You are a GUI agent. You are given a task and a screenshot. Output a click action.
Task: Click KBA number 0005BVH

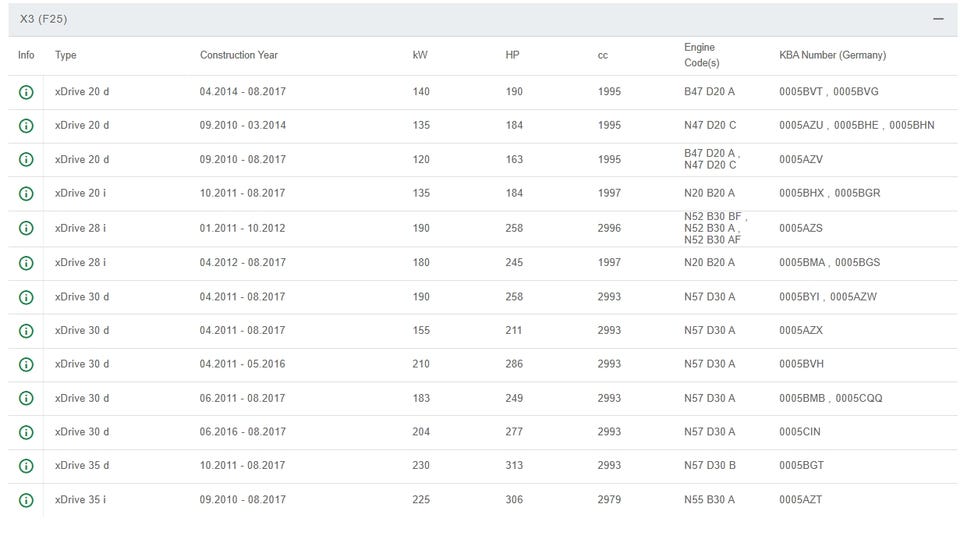pyautogui.click(x=801, y=364)
